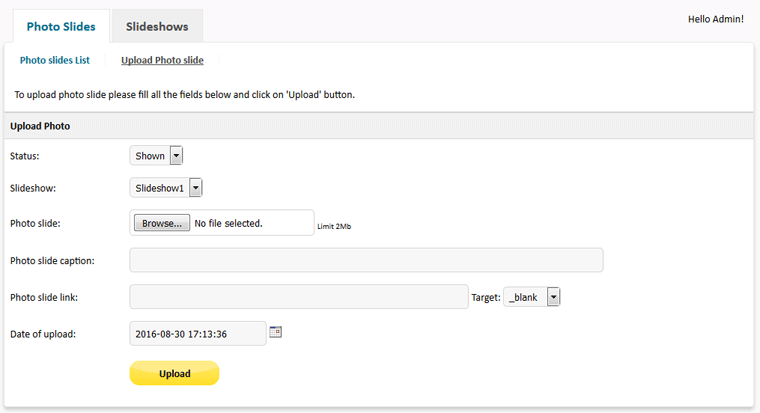Expand the Slideshow1 dropdown arrow
The width and height of the screenshot is (760, 413).
click(x=195, y=188)
